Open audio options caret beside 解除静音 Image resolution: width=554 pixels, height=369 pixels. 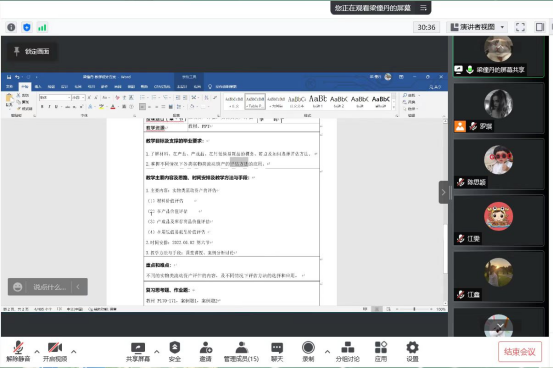37,352
